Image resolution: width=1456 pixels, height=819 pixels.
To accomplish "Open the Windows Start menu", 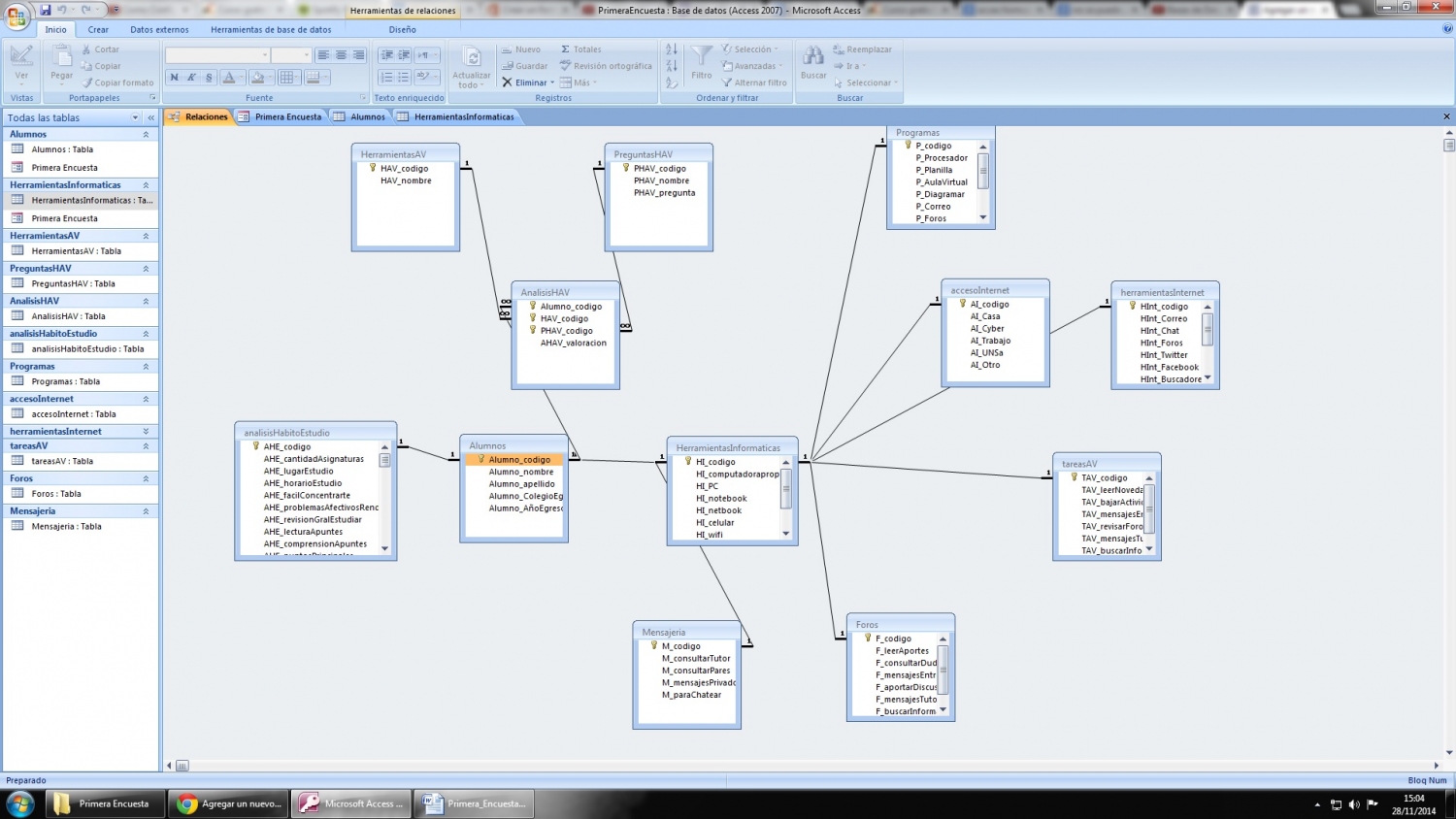I will [x=19, y=803].
